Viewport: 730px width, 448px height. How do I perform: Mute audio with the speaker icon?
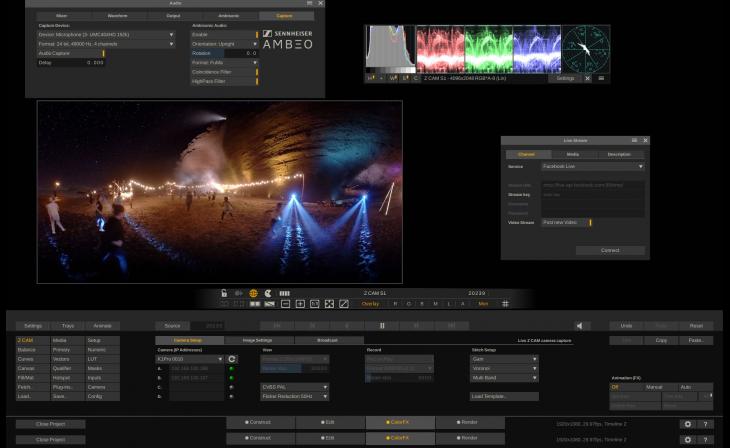click(x=580, y=326)
